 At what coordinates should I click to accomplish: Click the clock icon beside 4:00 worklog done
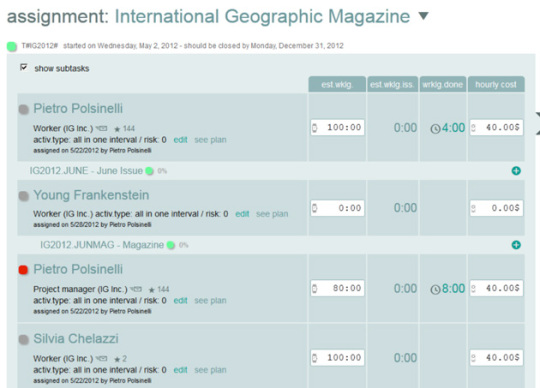point(435,129)
